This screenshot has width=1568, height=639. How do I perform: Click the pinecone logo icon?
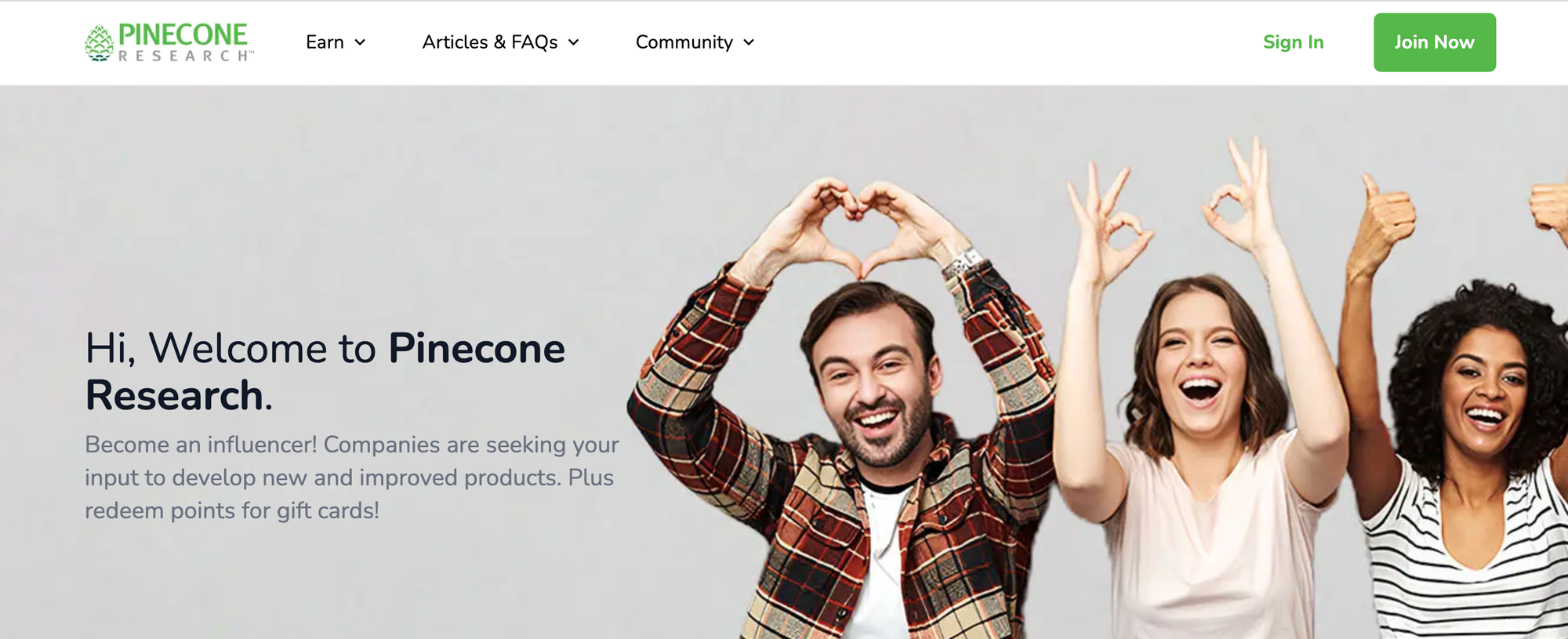100,43
